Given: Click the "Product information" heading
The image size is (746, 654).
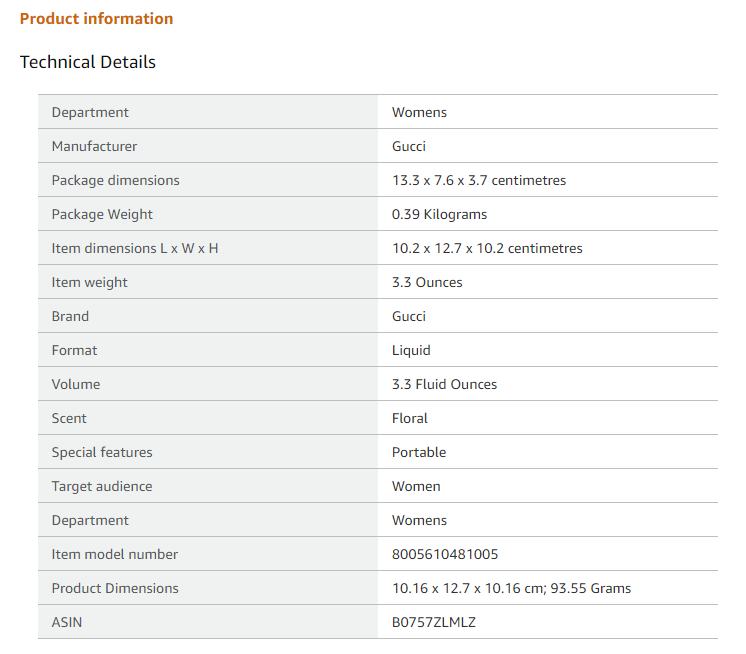Looking at the screenshot, I should 97,19.
